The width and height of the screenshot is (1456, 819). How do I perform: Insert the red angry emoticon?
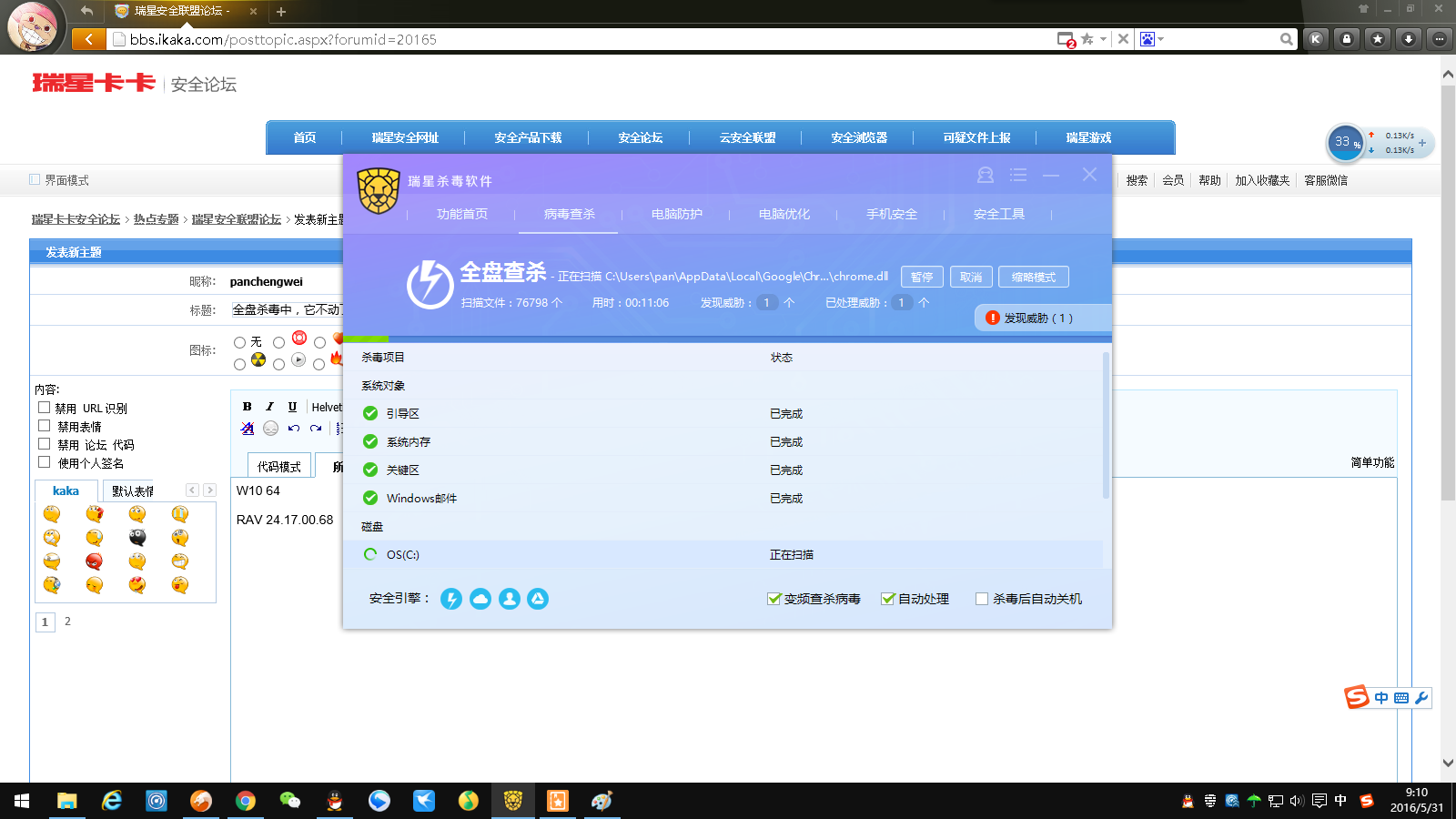(95, 561)
